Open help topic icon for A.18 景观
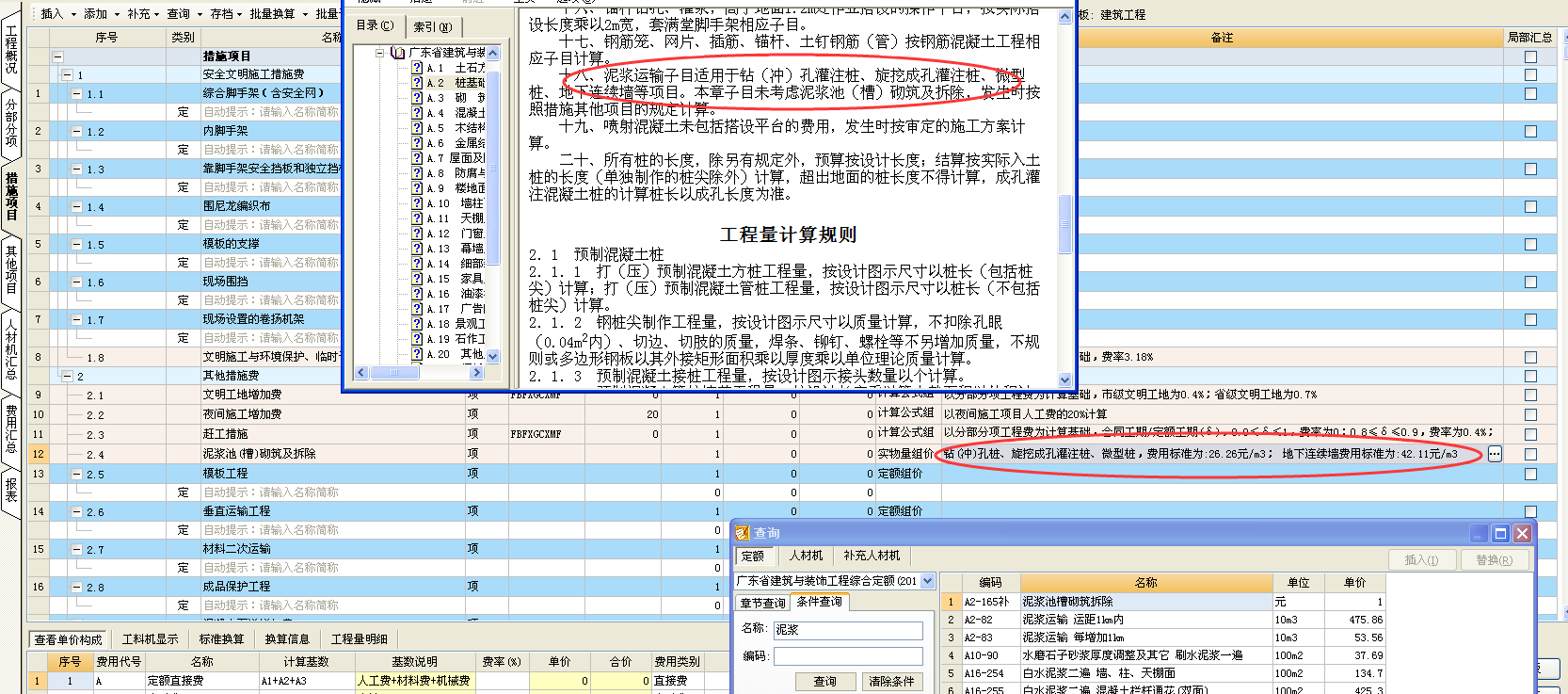 click(417, 324)
